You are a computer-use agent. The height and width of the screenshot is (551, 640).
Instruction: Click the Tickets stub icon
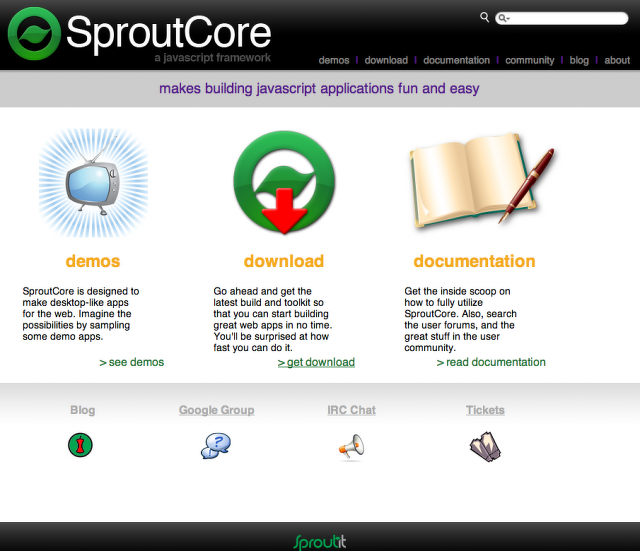coord(485,446)
